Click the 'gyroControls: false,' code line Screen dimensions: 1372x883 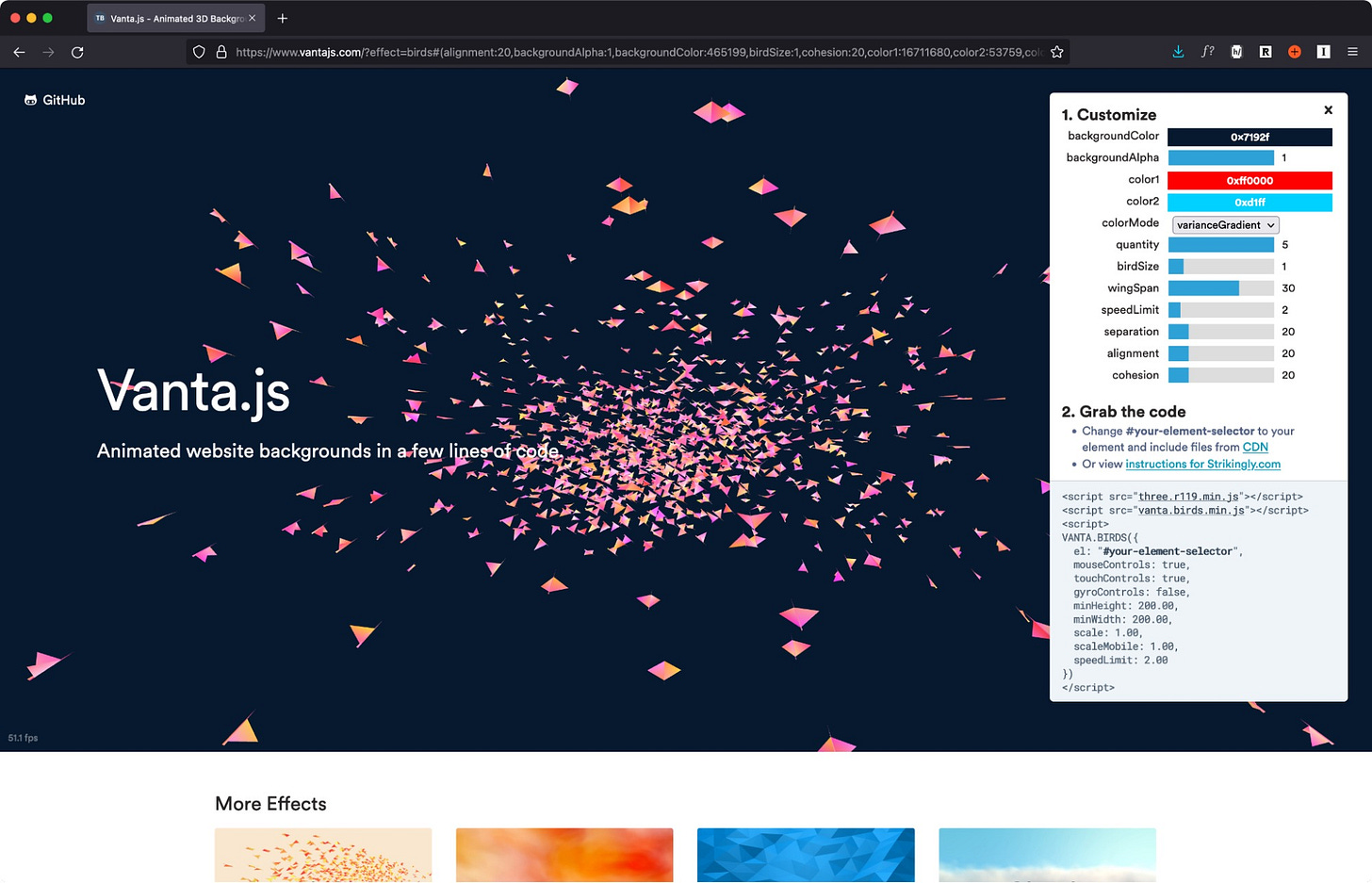[x=1132, y=593]
